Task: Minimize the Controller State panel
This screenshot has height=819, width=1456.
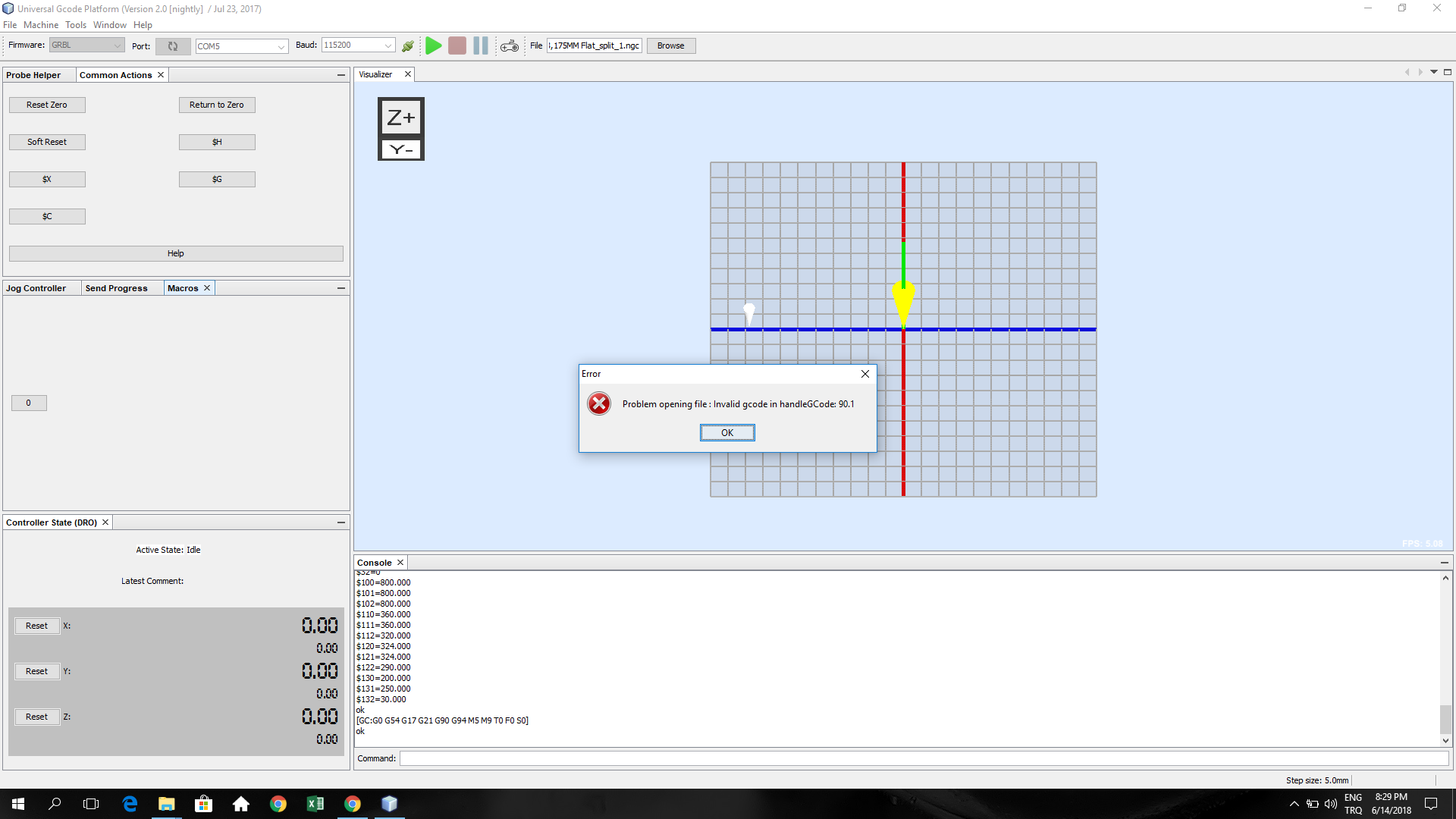Action: tap(341, 522)
